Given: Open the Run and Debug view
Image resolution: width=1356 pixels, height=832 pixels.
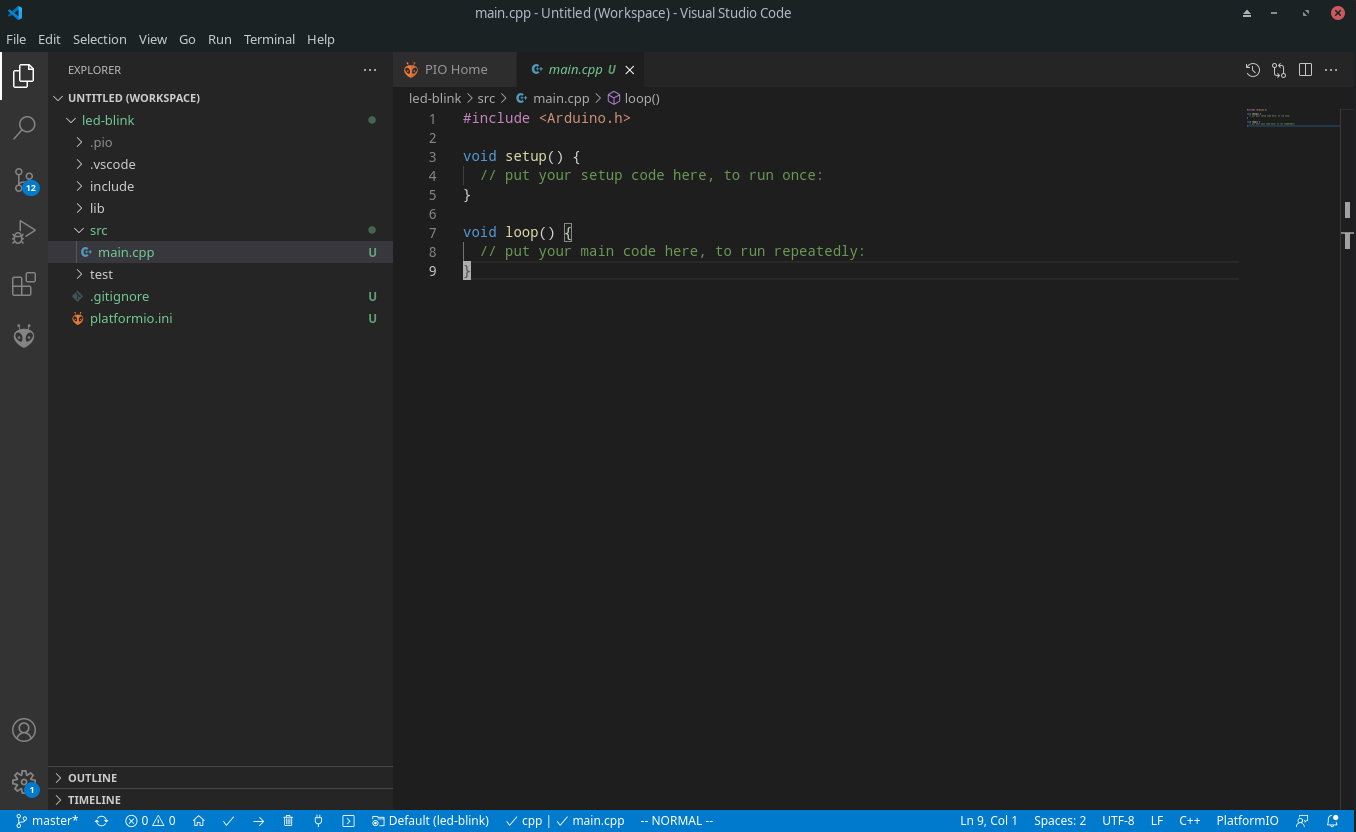Looking at the screenshot, I should pyautogui.click(x=24, y=232).
